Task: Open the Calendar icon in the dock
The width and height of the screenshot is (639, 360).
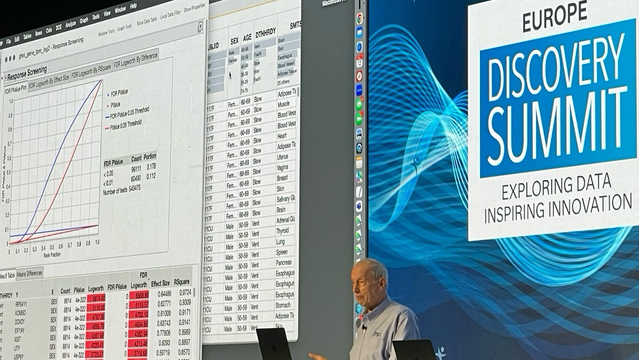Action: point(359,62)
